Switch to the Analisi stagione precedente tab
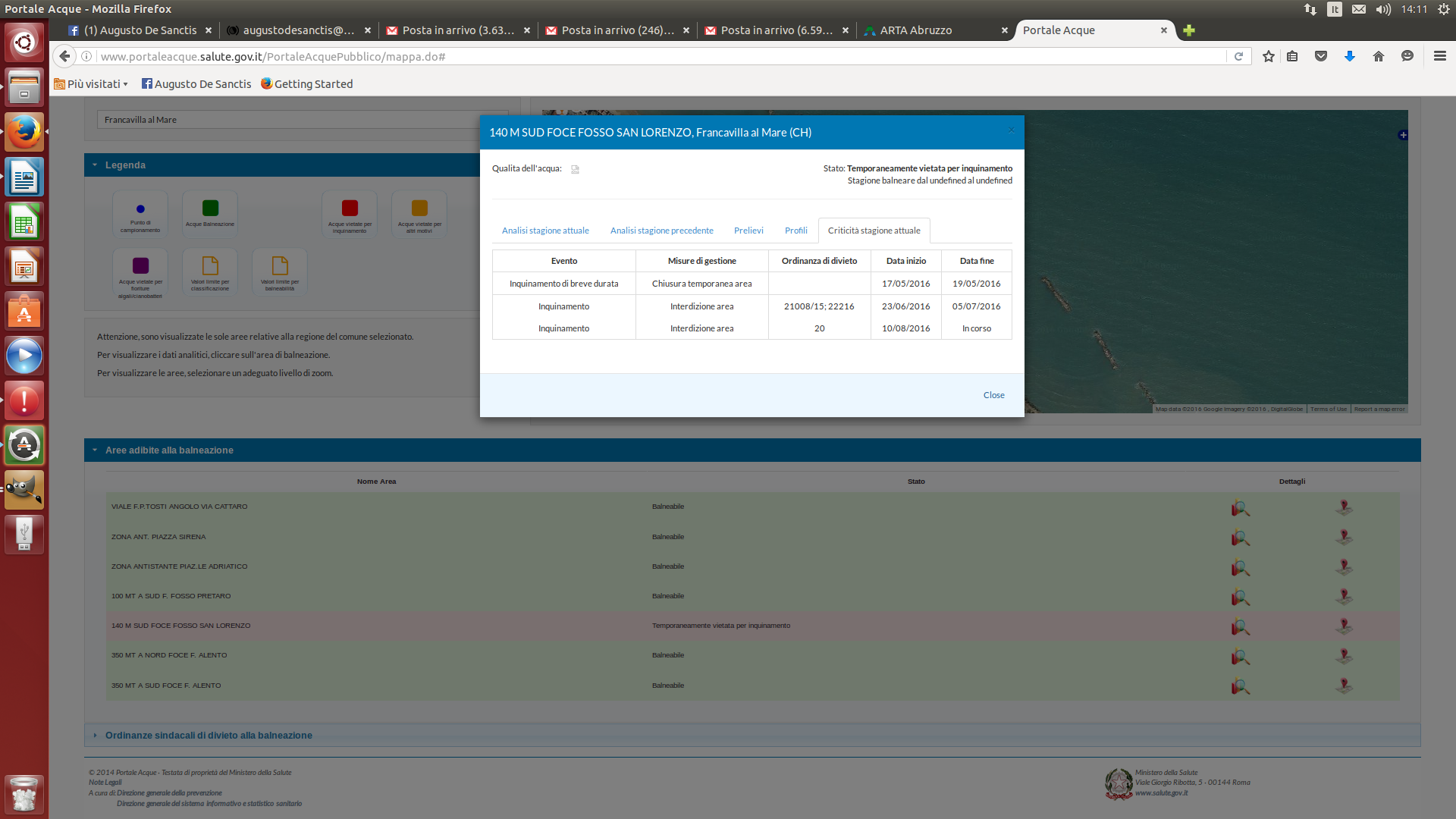This screenshot has height=819, width=1456. pyautogui.click(x=661, y=231)
